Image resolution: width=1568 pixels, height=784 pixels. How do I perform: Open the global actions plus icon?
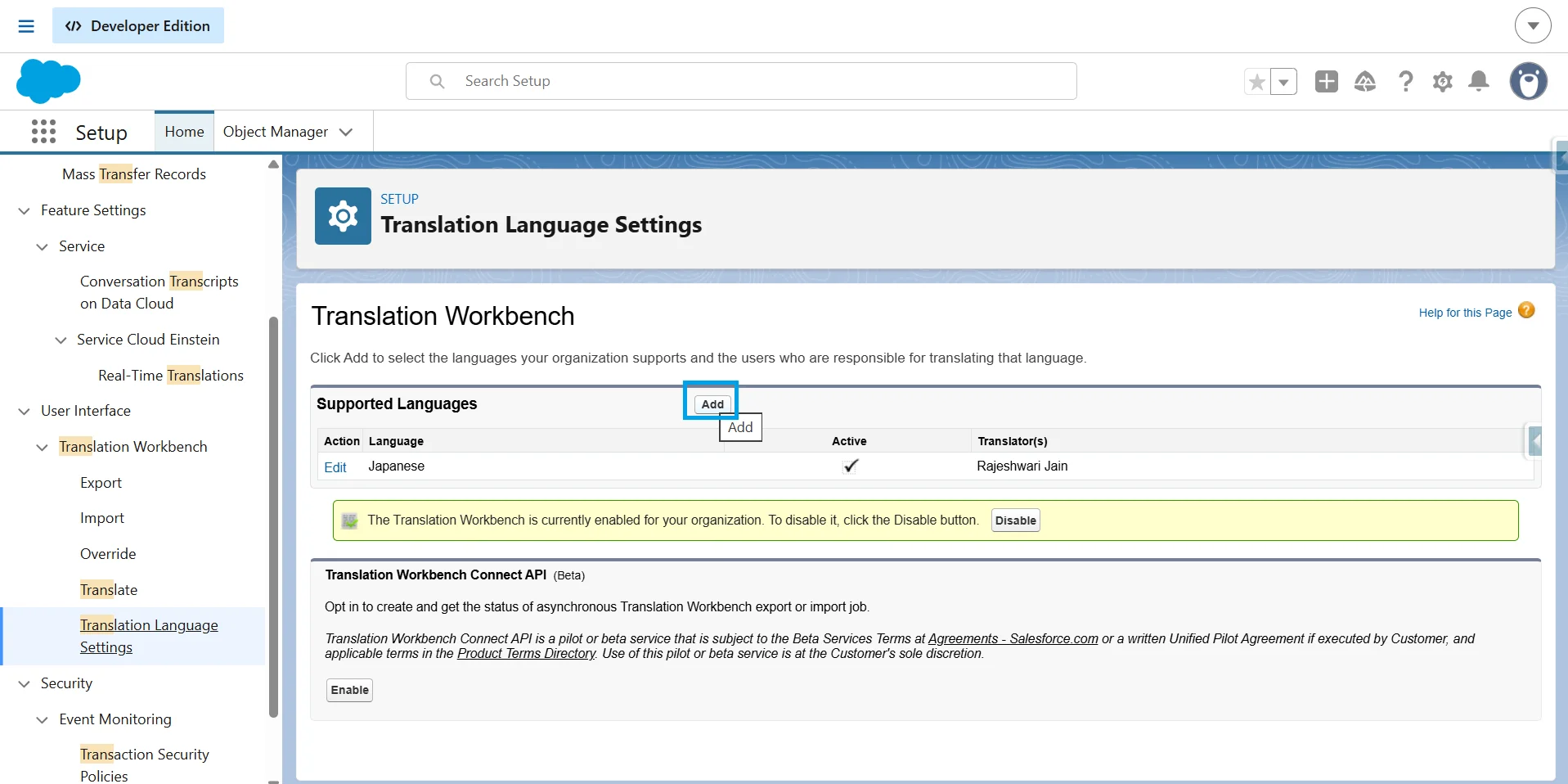(1327, 81)
